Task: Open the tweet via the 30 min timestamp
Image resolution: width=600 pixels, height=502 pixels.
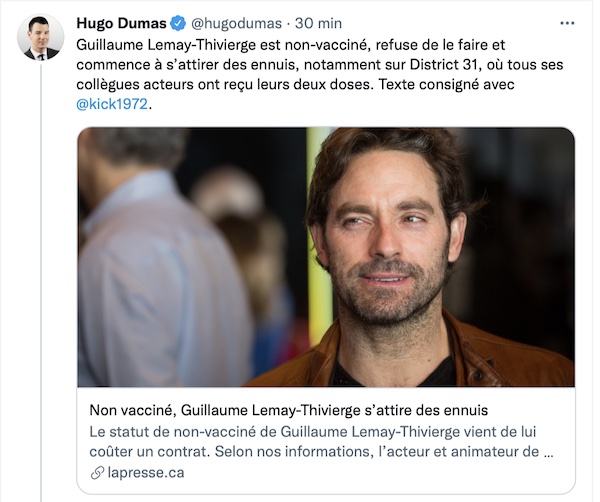Action: tap(318, 23)
